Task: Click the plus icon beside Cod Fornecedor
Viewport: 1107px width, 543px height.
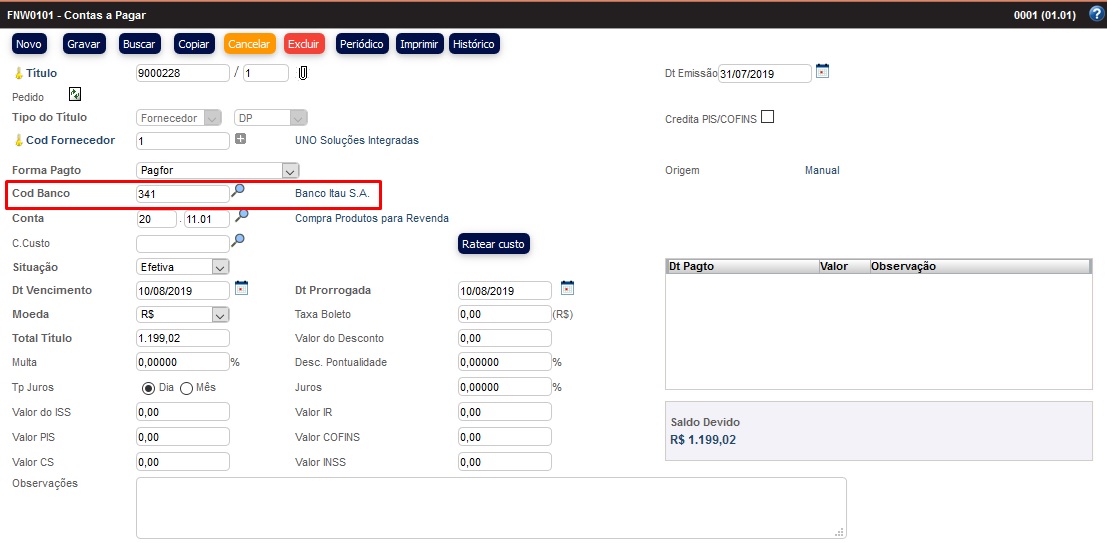Action: pos(240,138)
